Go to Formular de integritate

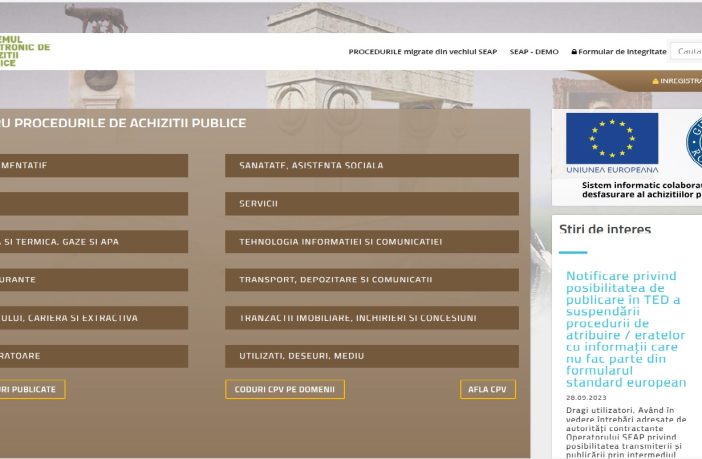[x=622, y=52]
